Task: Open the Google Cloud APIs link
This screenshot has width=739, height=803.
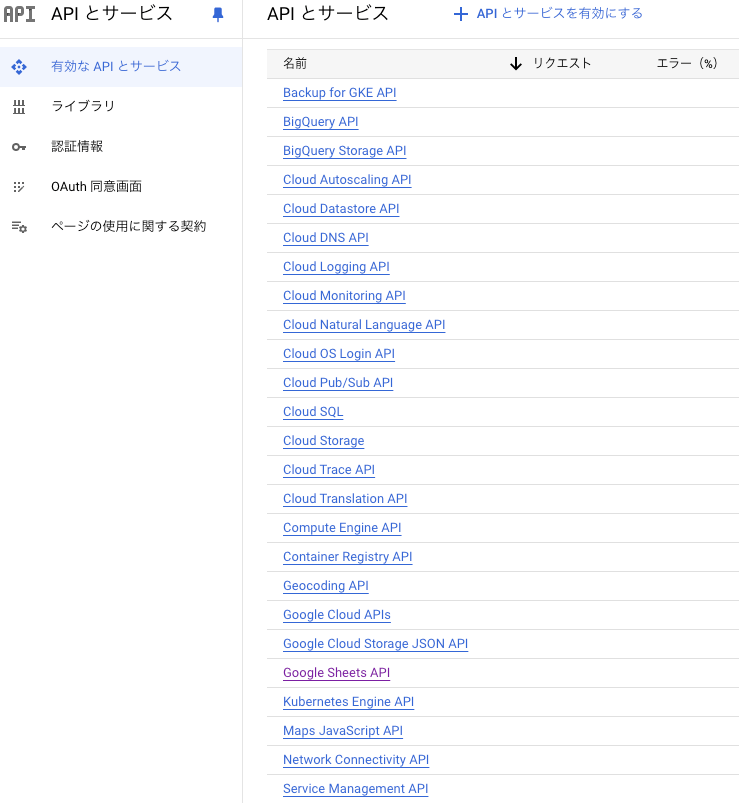Action: coord(337,615)
